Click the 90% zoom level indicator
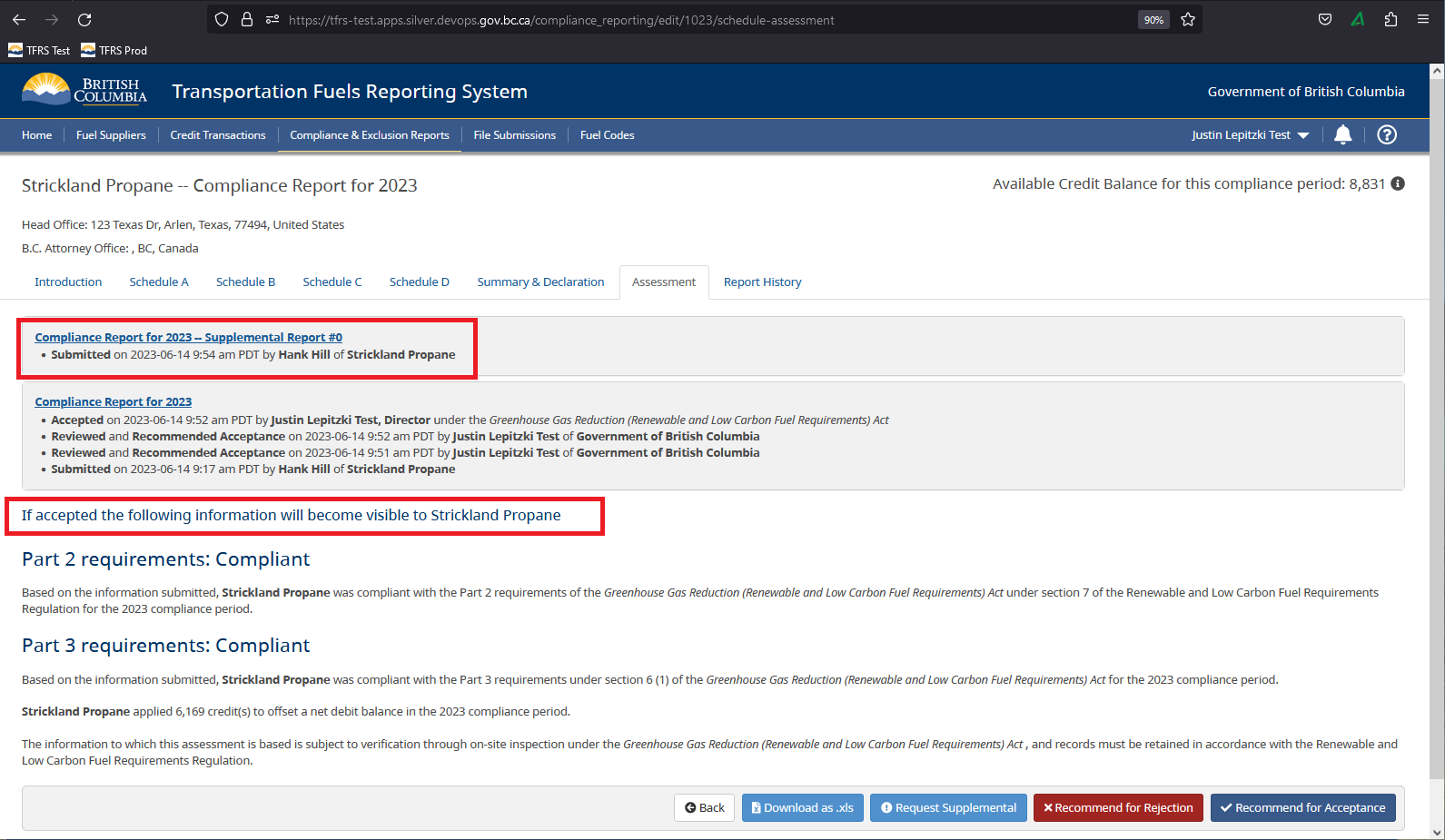The width and height of the screenshot is (1445, 840). 1153,20
